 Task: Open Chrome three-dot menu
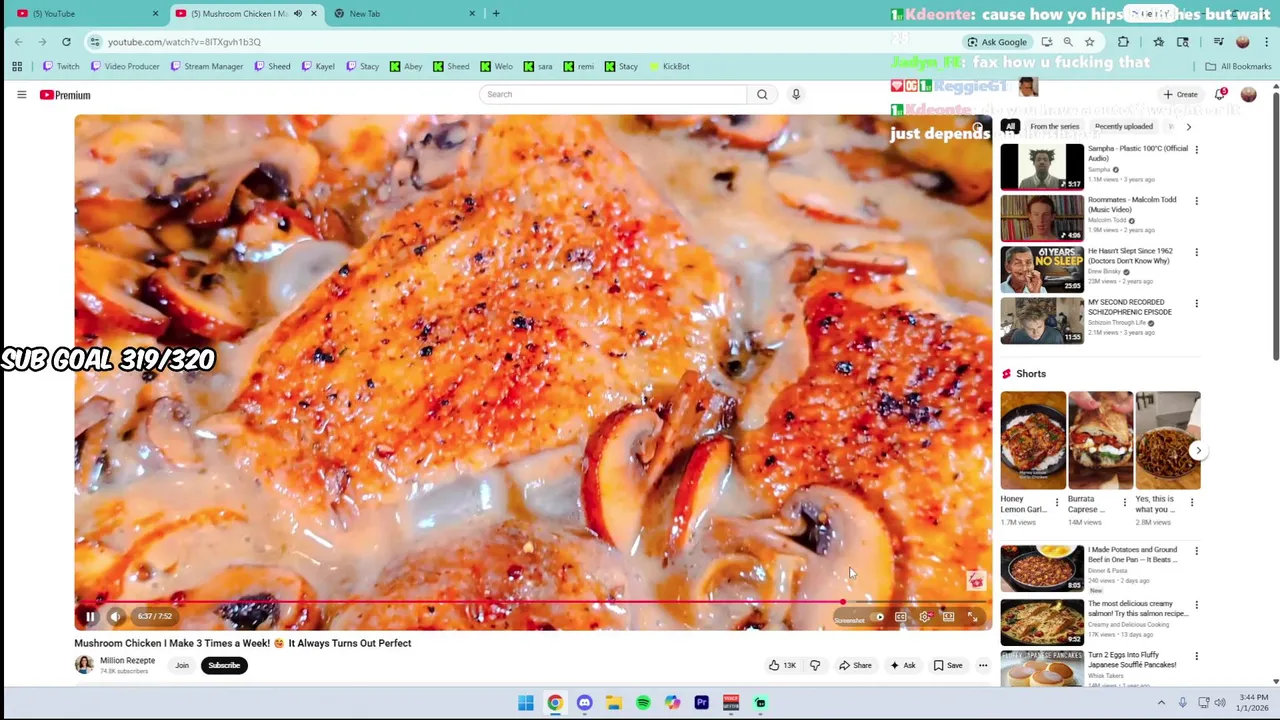1266,42
